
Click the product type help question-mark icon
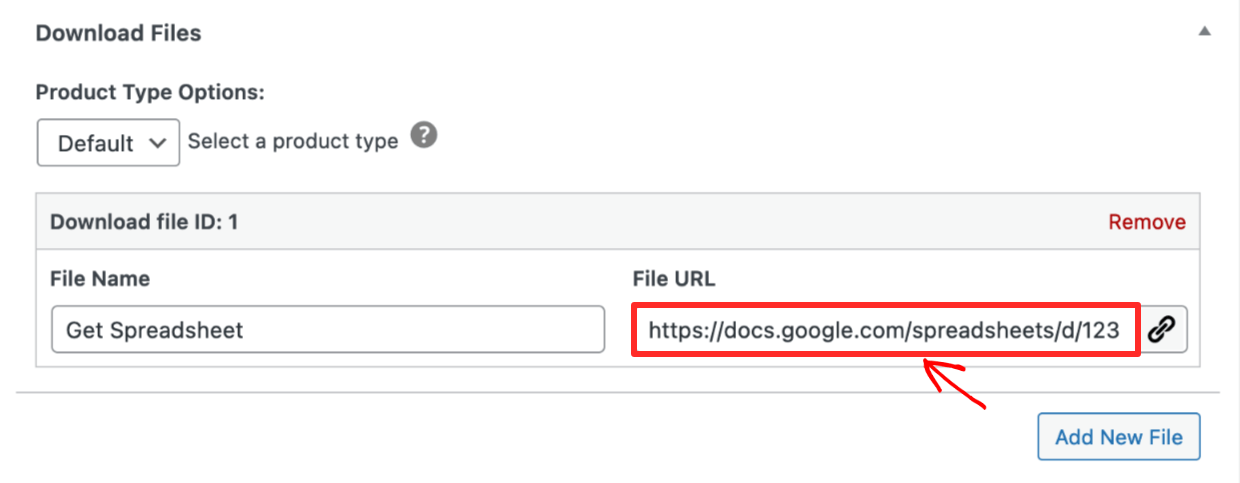tap(424, 135)
